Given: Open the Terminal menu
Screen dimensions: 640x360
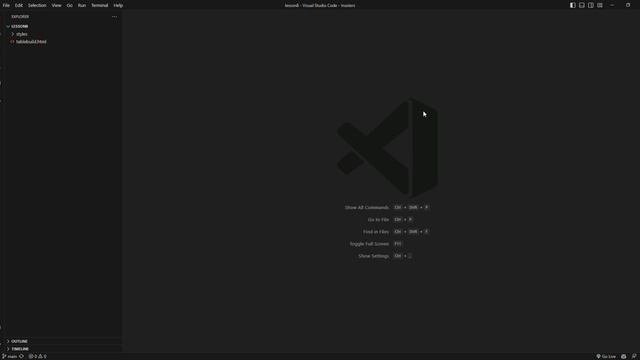Looking at the screenshot, I should [x=100, y=5].
